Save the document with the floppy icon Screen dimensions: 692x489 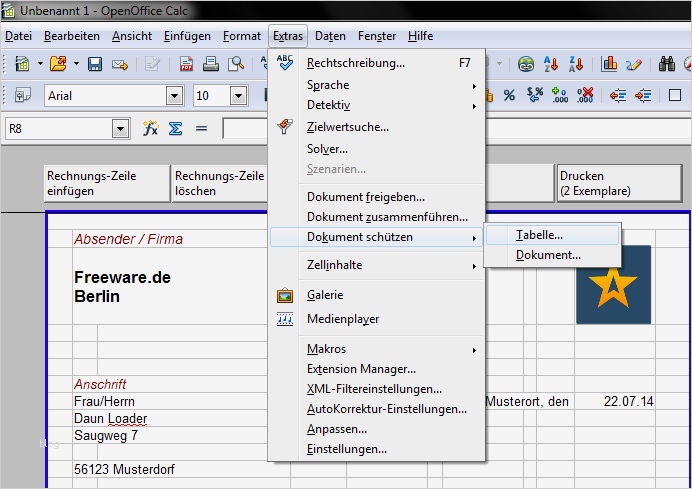pyautogui.click(x=95, y=64)
